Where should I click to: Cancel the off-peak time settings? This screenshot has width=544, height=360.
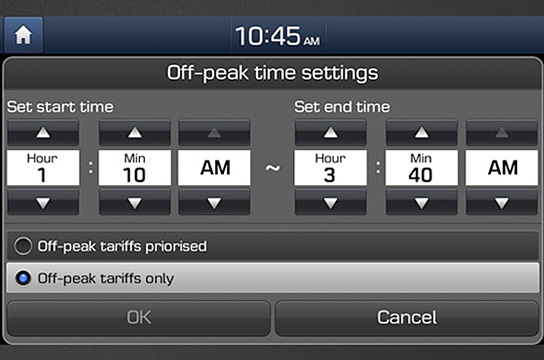(407, 318)
